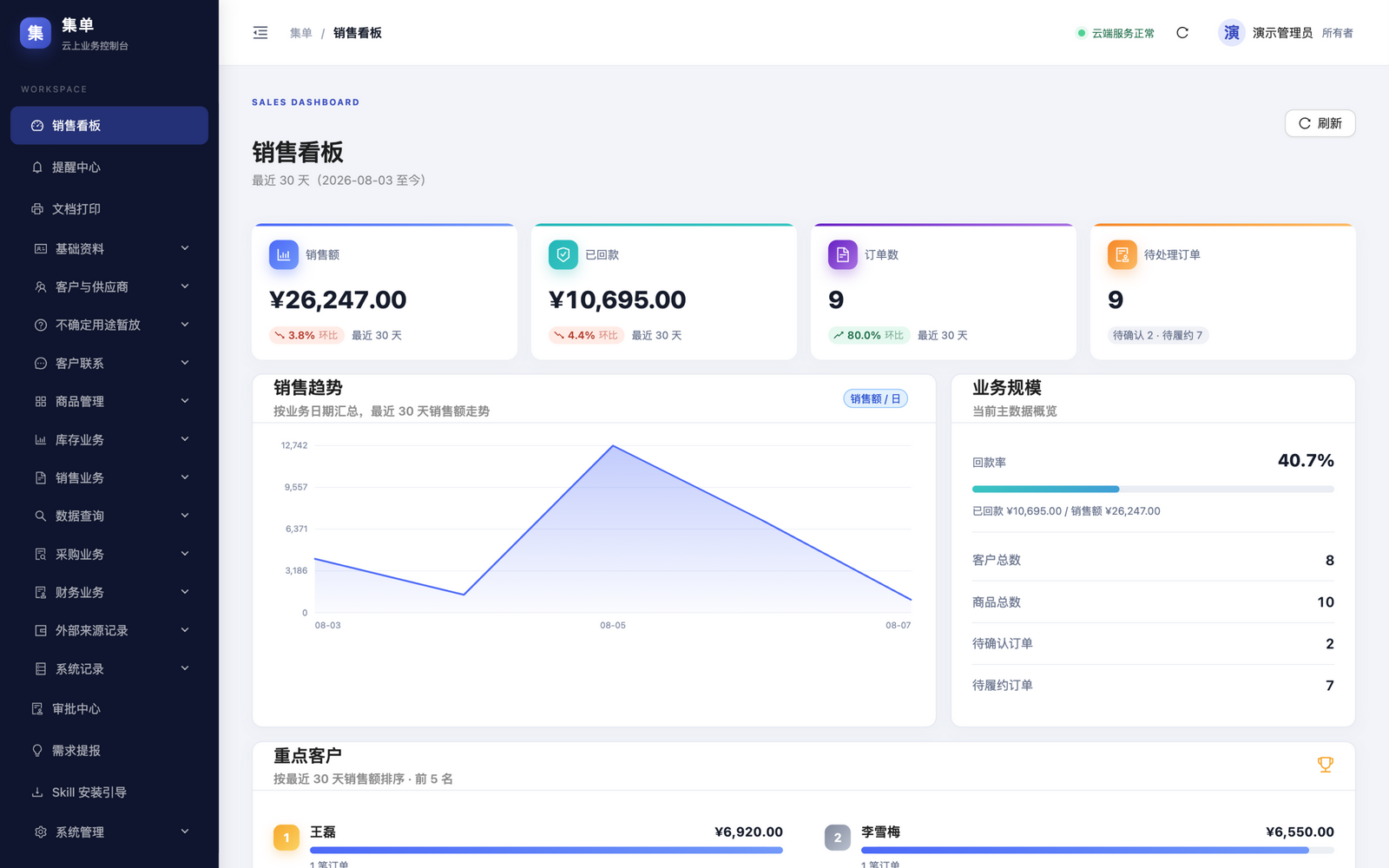Expand the 基础资料 submenu chevron
This screenshot has height=868, width=1389.
click(185, 248)
